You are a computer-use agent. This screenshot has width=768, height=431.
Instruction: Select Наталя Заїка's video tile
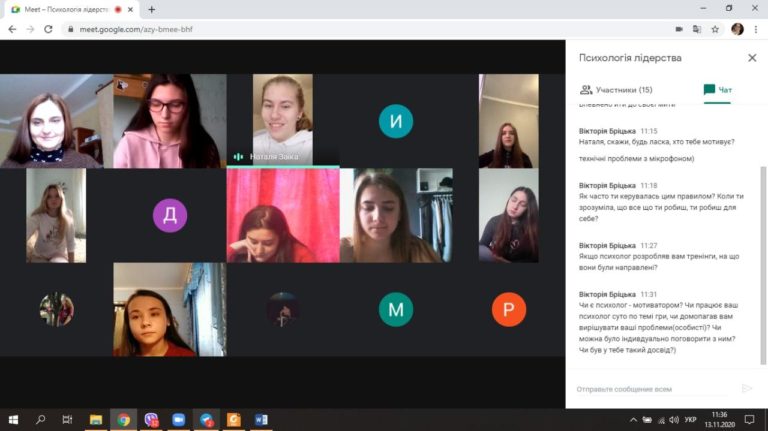282,118
